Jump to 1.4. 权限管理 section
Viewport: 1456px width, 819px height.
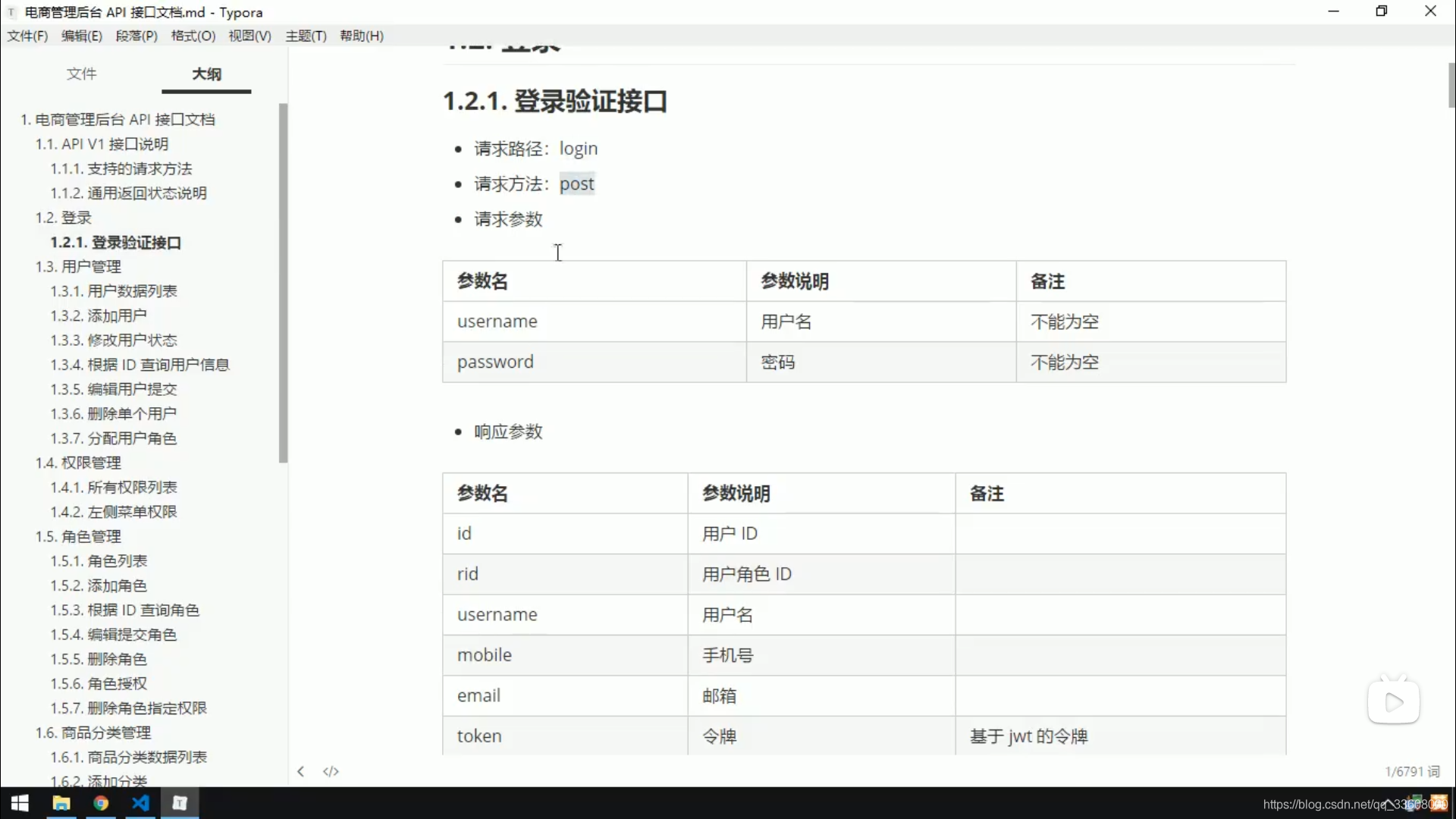point(78,463)
